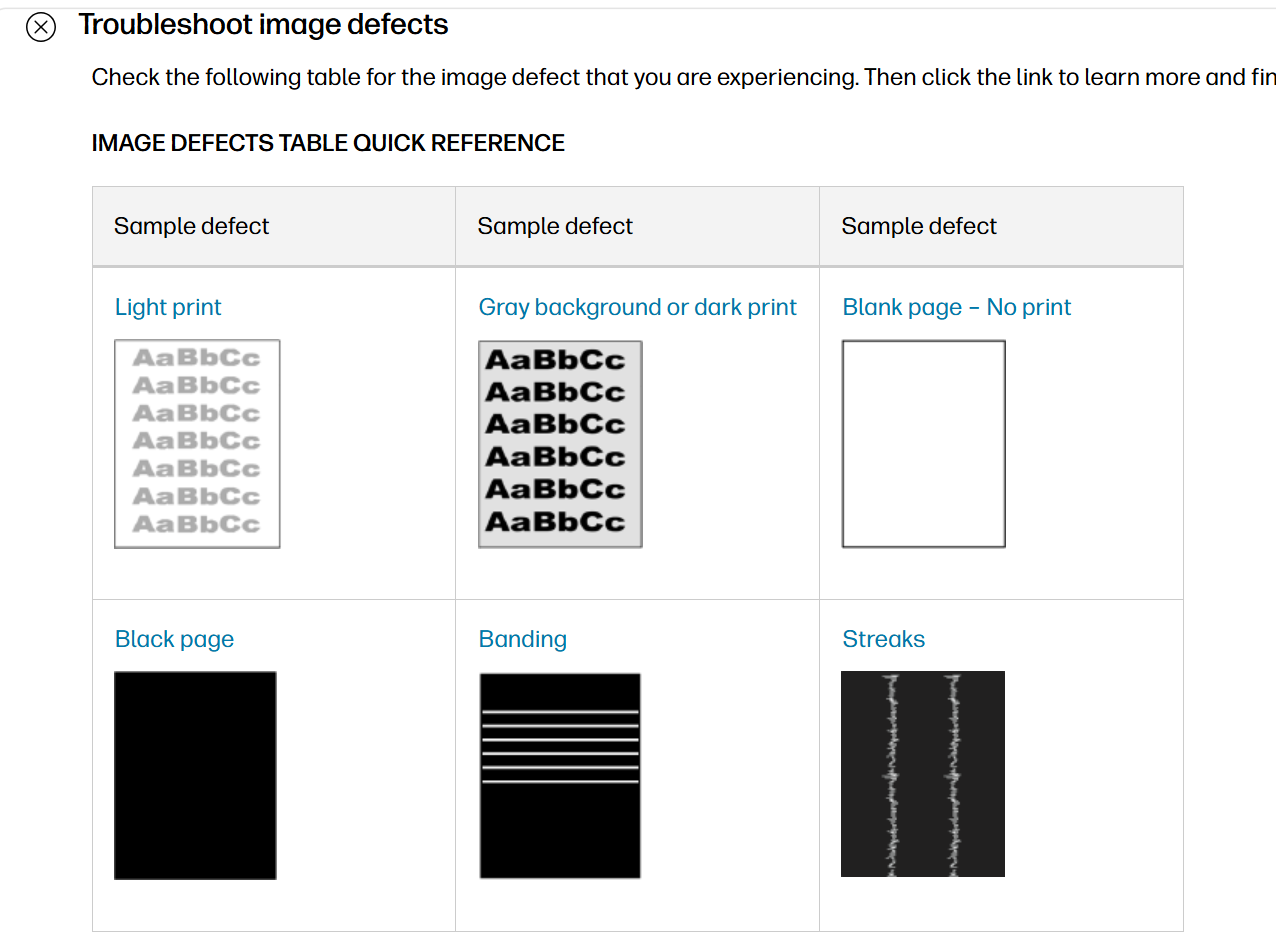The image size is (1276, 932).
Task: Click the 'Check the following table' sentence
Action: (x=475, y=77)
